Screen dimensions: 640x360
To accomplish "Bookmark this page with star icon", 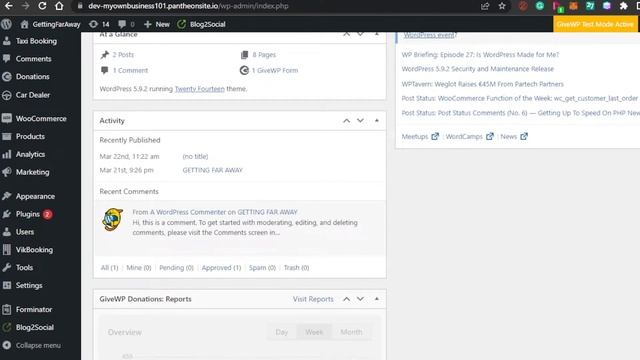I will [x=502, y=6].
